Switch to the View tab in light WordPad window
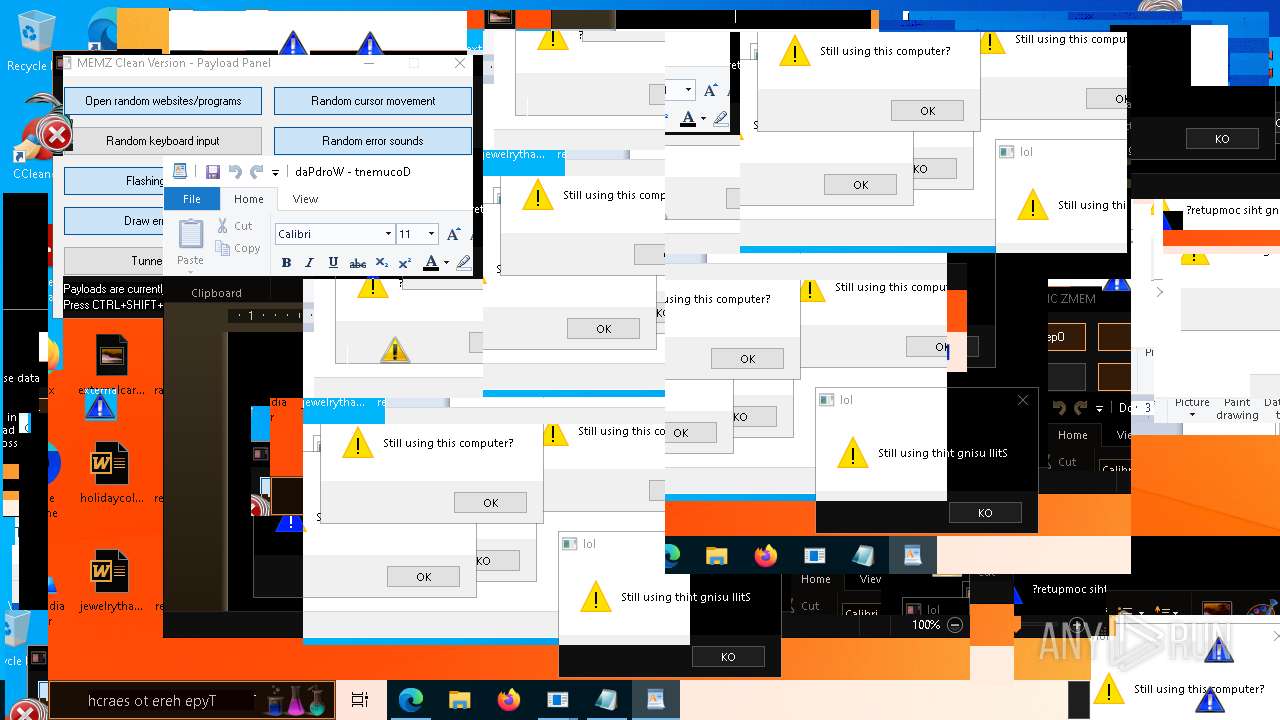This screenshot has height=720, width=1280. pos(305,199)
